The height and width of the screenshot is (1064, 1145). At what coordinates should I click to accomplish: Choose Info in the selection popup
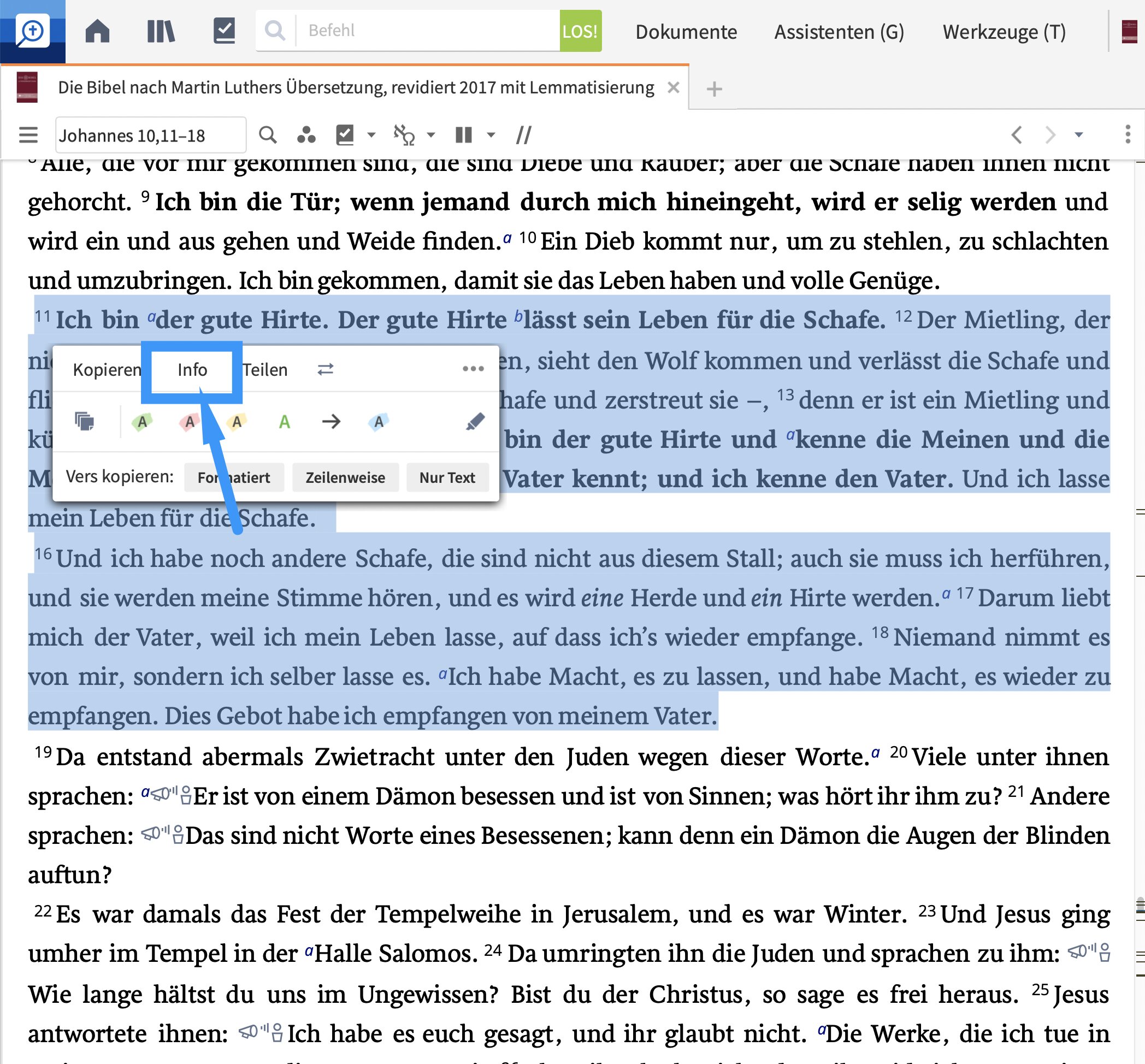point(192,370)
